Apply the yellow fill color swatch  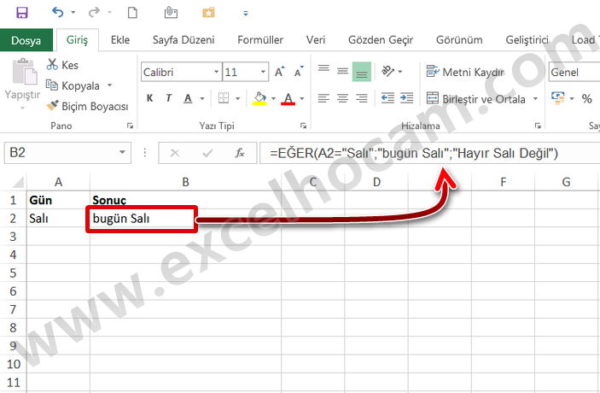(260, 98)
